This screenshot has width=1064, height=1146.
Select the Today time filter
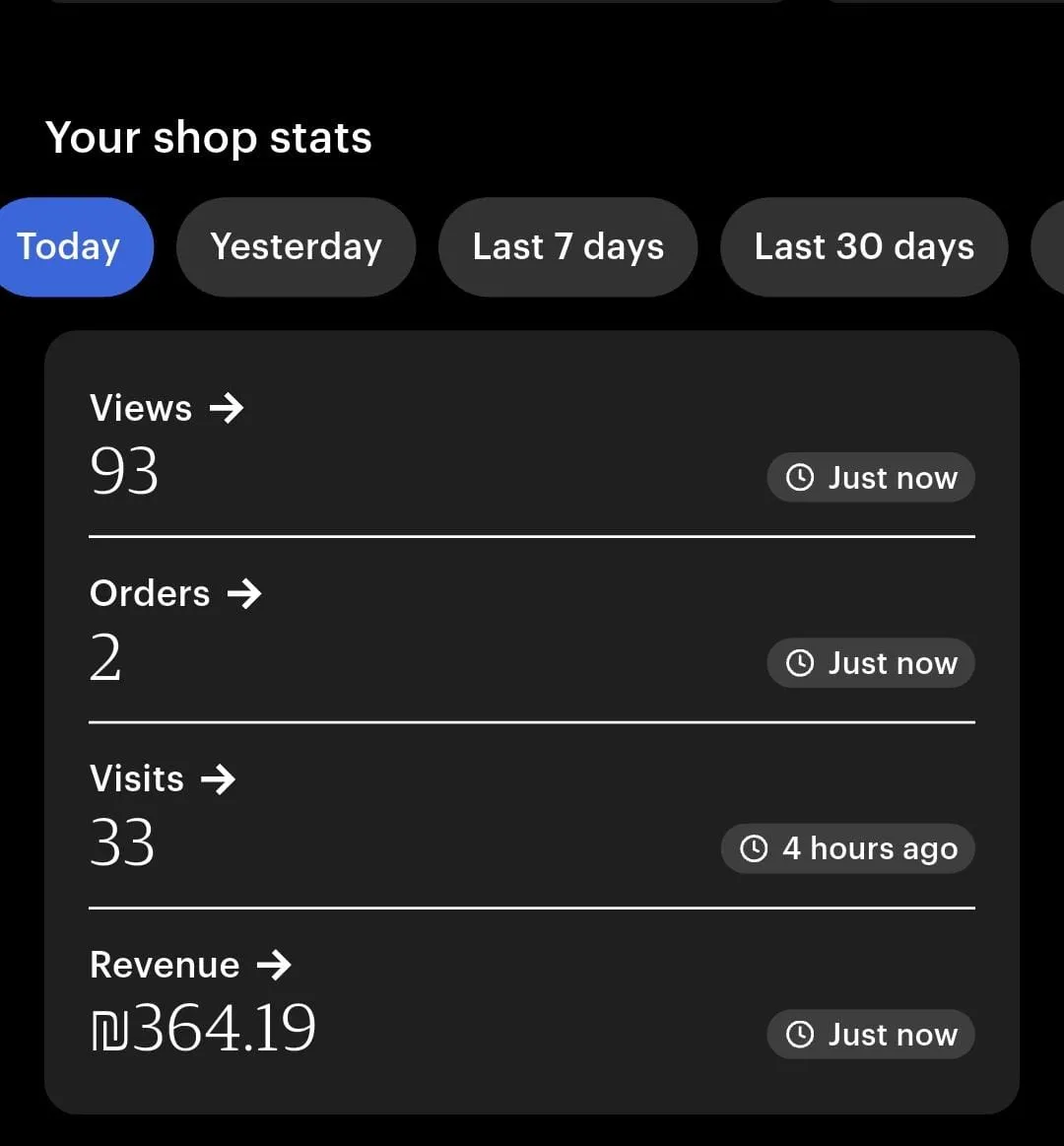[x=71, y=246]
